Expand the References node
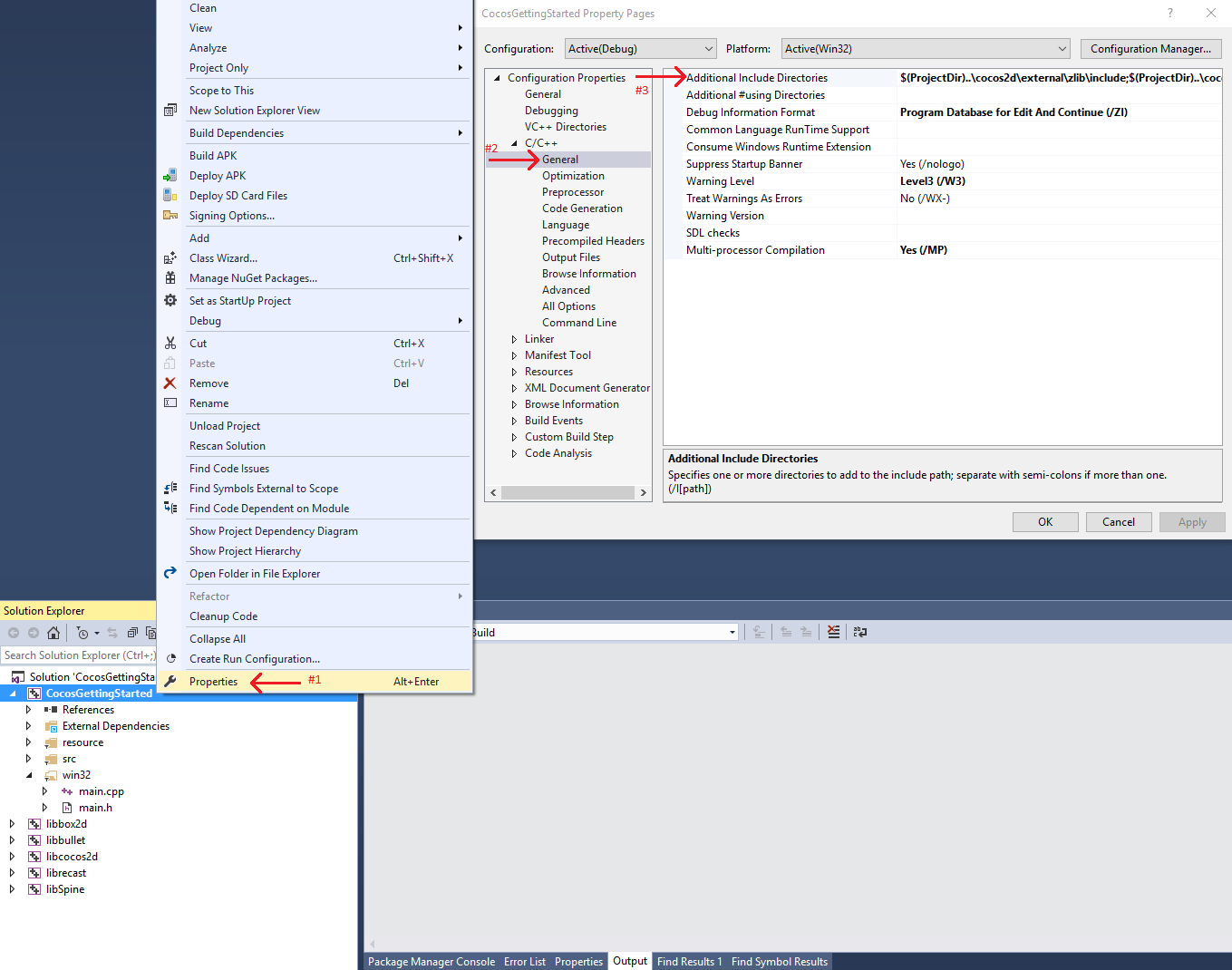1232x970 pixels. 28,710
